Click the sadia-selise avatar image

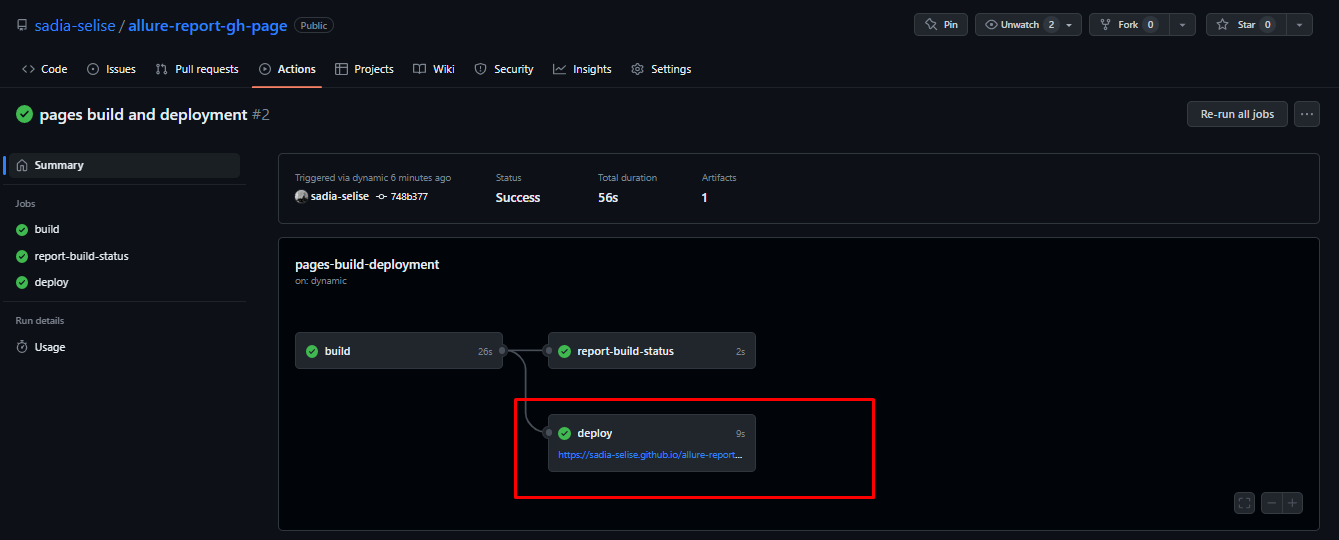coord(301,197)
